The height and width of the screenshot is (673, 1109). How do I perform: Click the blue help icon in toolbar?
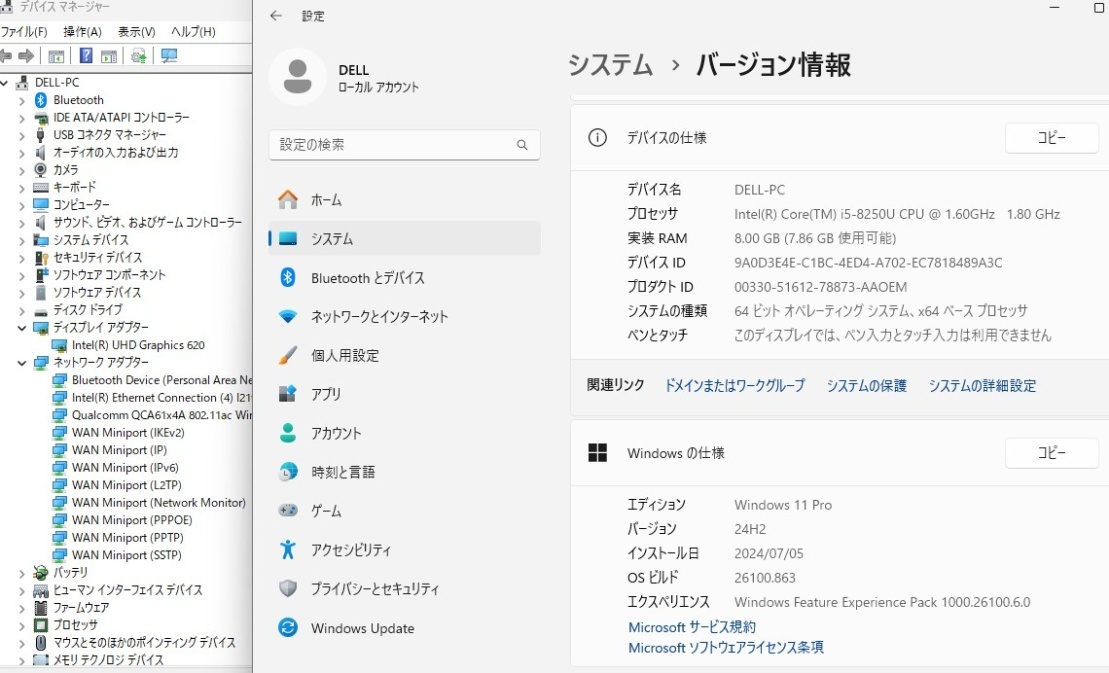point(86,56)
